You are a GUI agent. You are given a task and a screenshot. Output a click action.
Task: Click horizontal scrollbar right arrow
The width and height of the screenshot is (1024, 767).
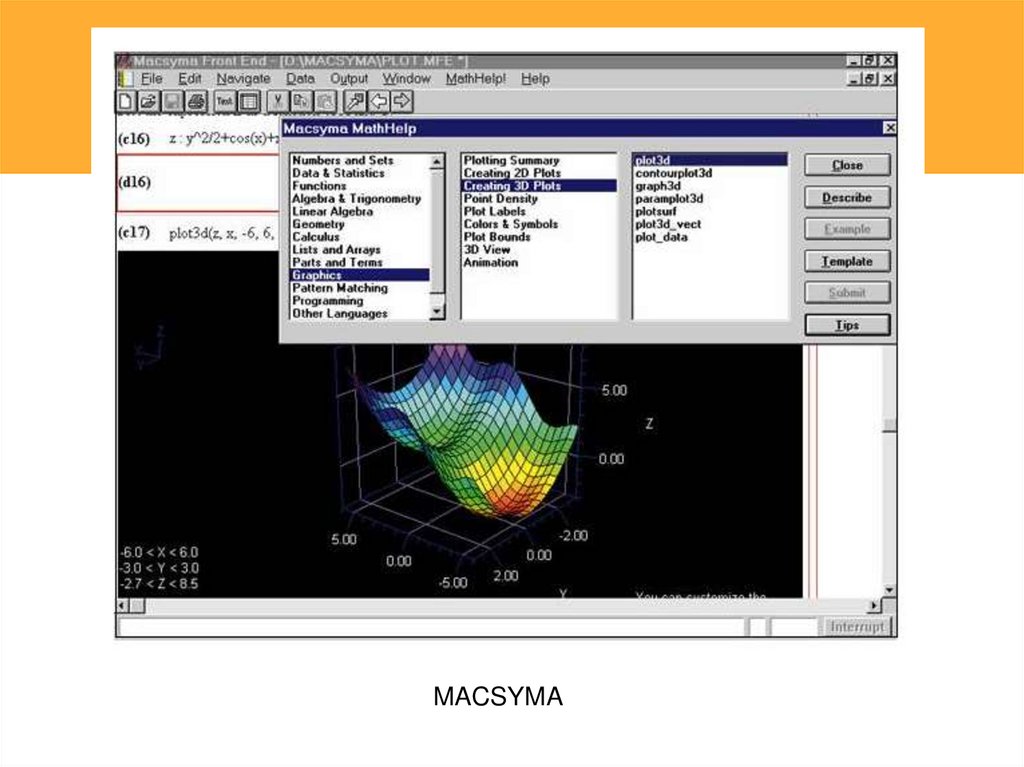874,606
